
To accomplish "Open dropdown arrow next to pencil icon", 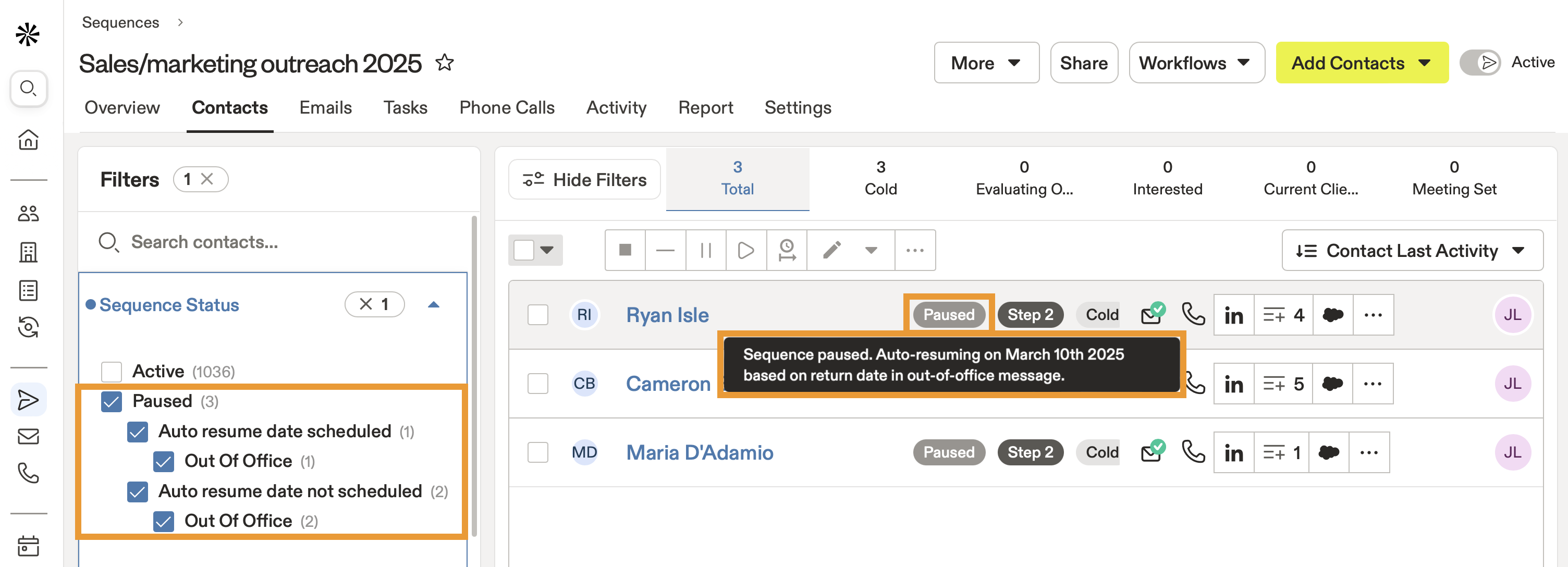I will (872, 250).
